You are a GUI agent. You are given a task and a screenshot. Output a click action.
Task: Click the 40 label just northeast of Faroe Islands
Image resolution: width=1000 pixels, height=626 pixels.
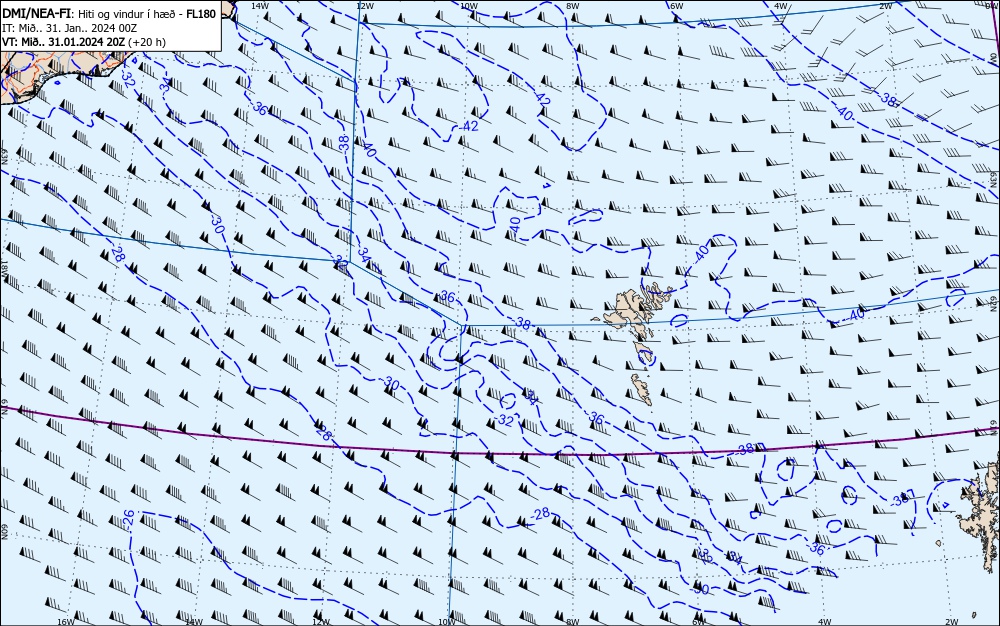[702, 254]
